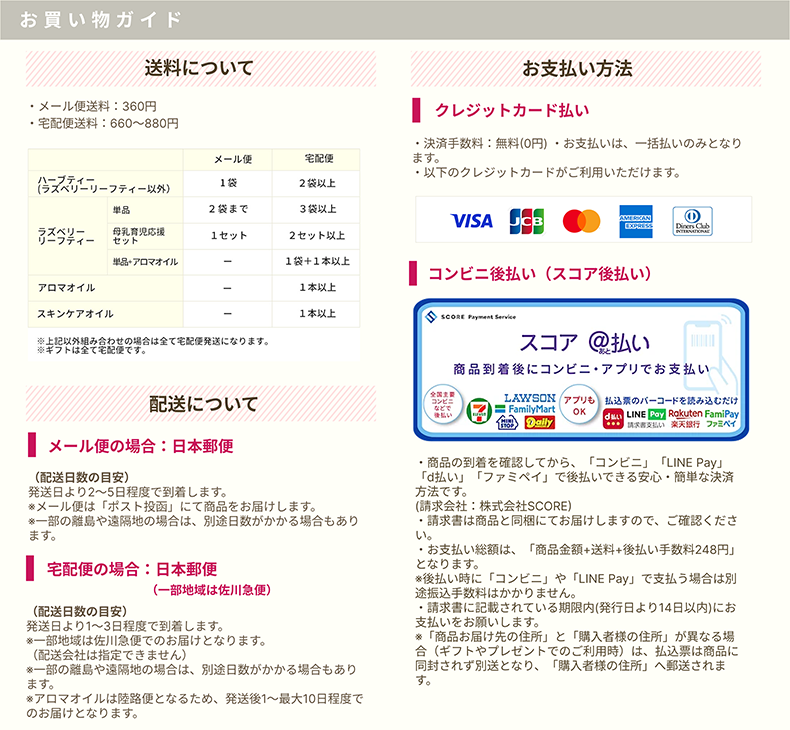Viewport: 790px width, 730px height.
Task: Click the LAWSON logo
Action: [529, 397]
